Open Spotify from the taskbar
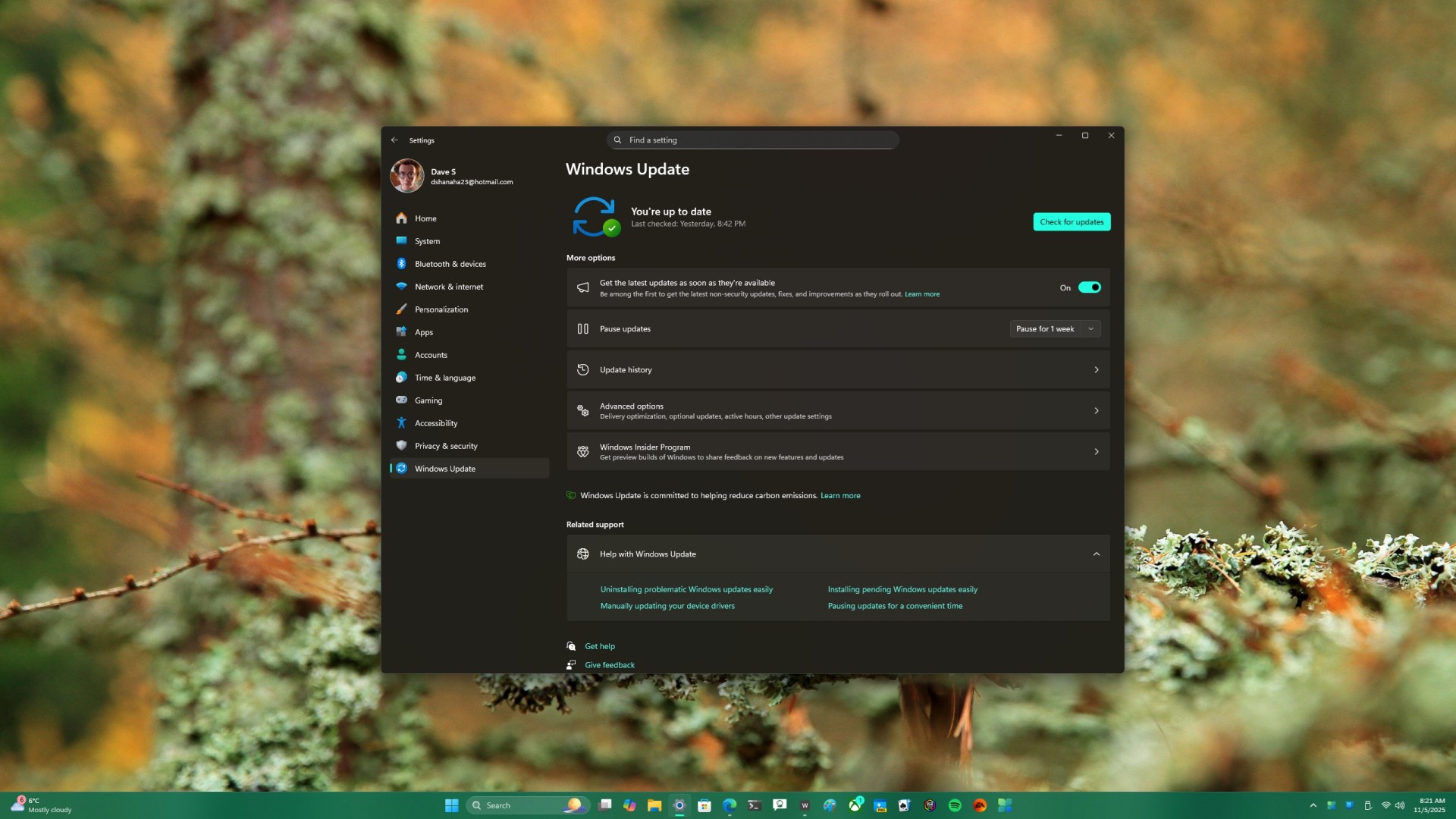Image resolution: width=1456 pixels, height=819 pixels. pos(955,805)
